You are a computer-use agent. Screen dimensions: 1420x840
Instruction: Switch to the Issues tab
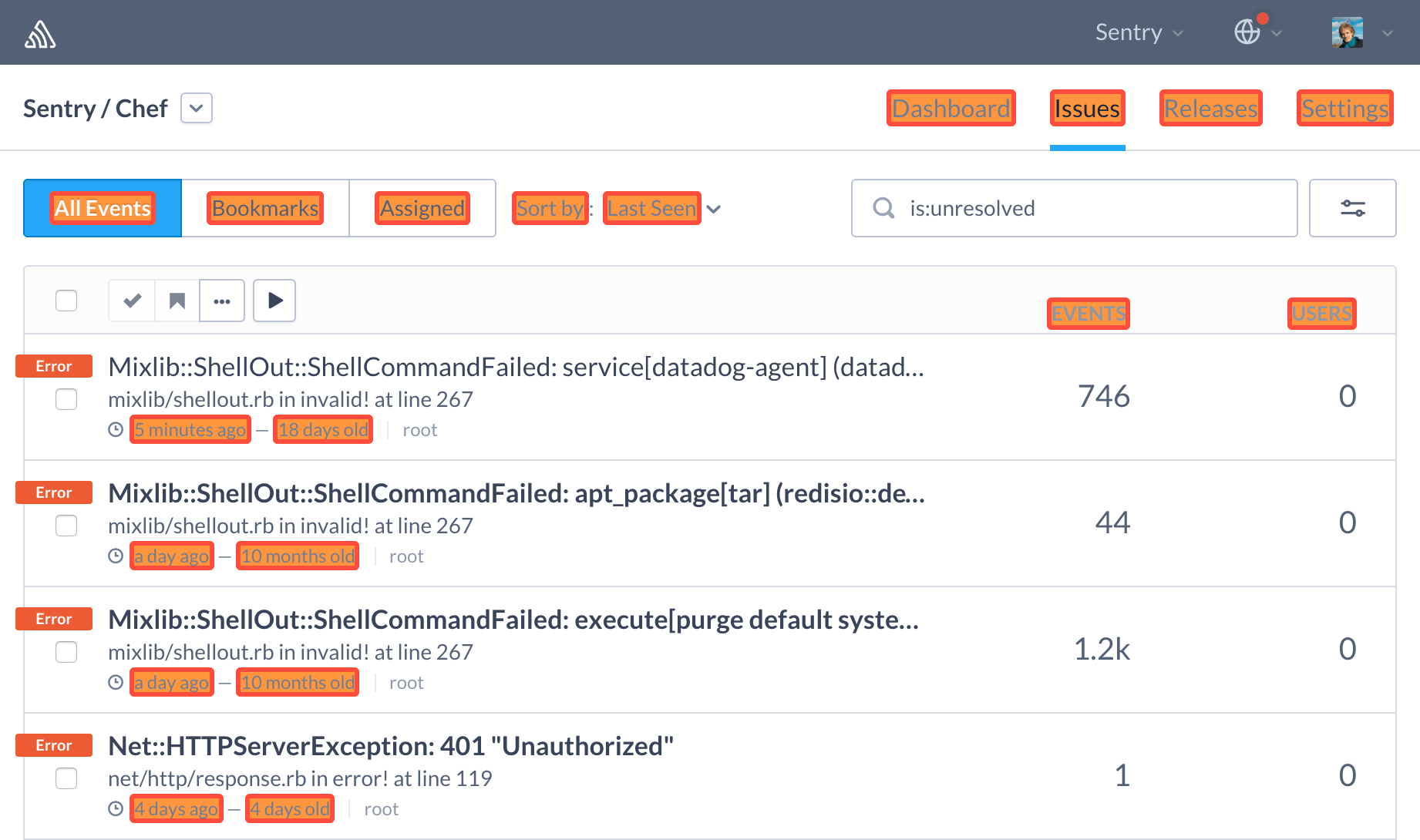click(1087, 109)
